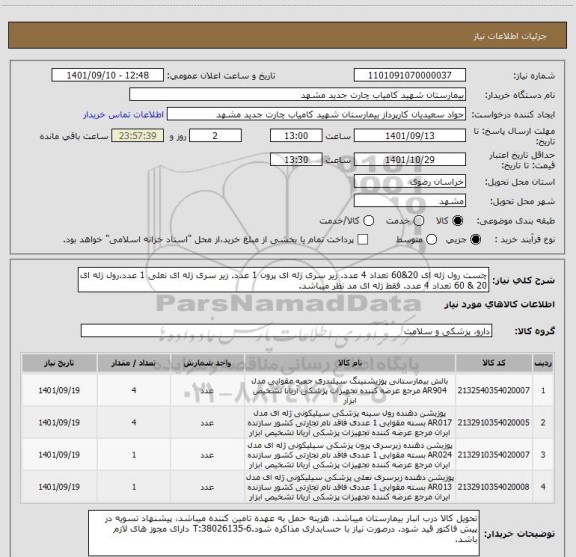The height and width of the screenshot is (557, 576).
Task: Click the buyer notes text area
Action: pos(284,533)
